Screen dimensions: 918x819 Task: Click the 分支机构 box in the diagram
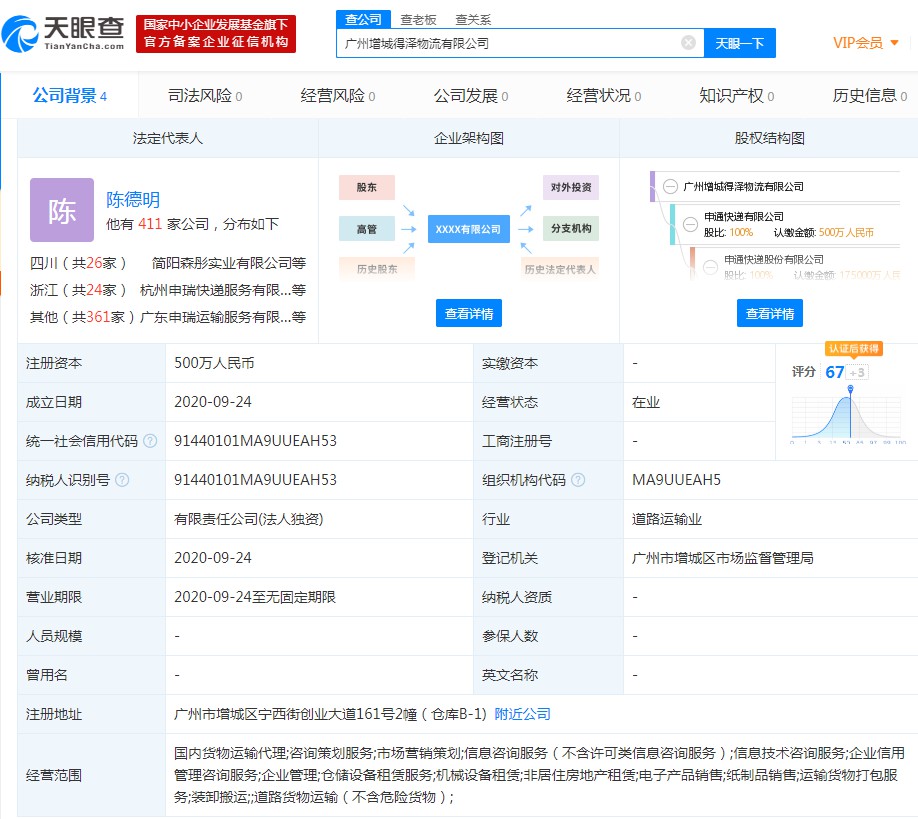click(x=571, y=228)
